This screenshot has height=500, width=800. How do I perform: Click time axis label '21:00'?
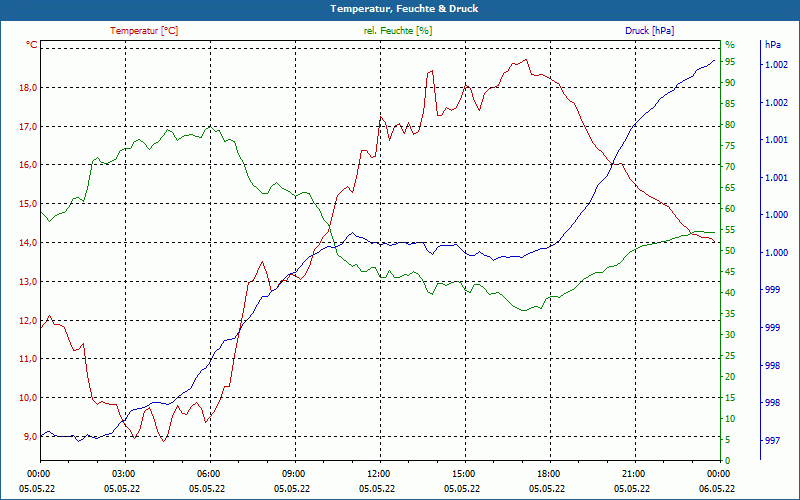[635, 473]
